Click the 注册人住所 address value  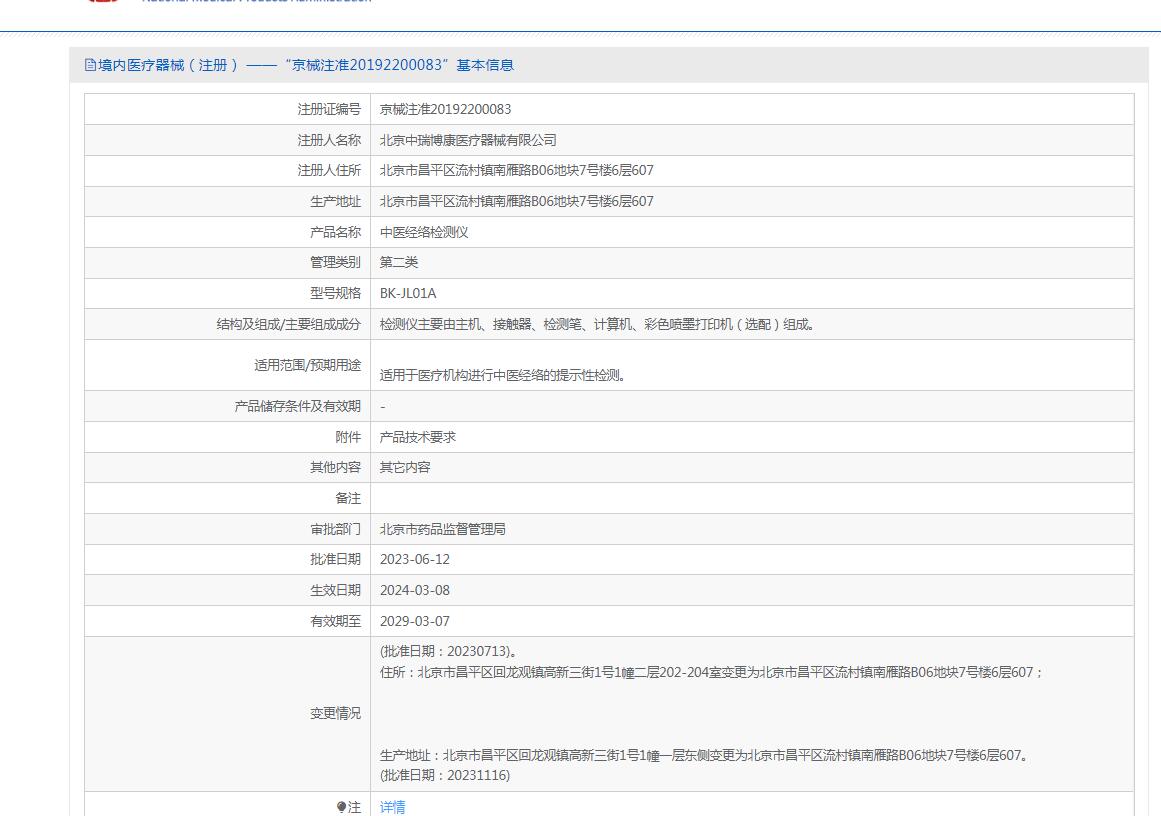coord(516,170)
